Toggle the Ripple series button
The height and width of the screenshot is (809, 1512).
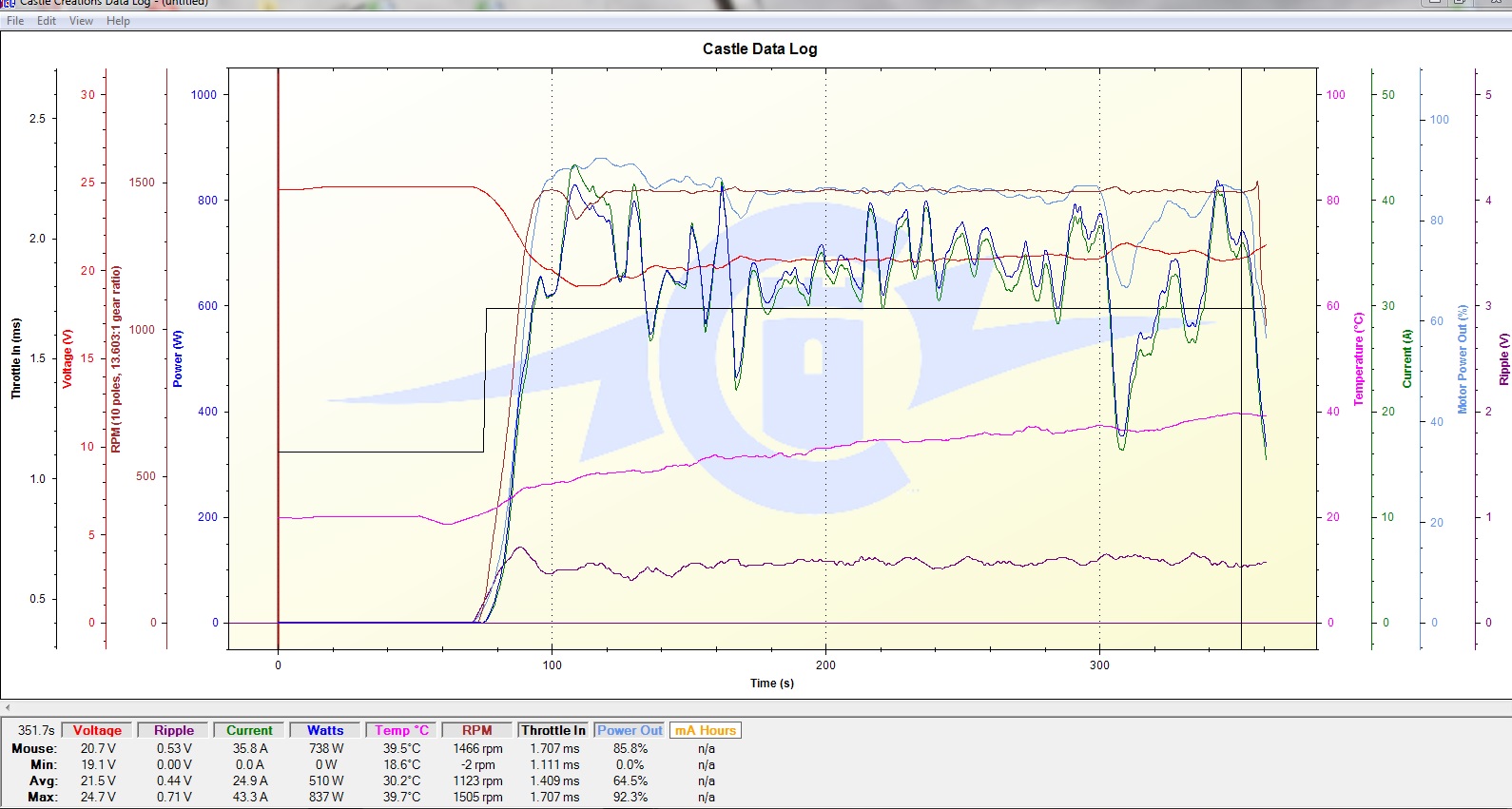point(174,730)
